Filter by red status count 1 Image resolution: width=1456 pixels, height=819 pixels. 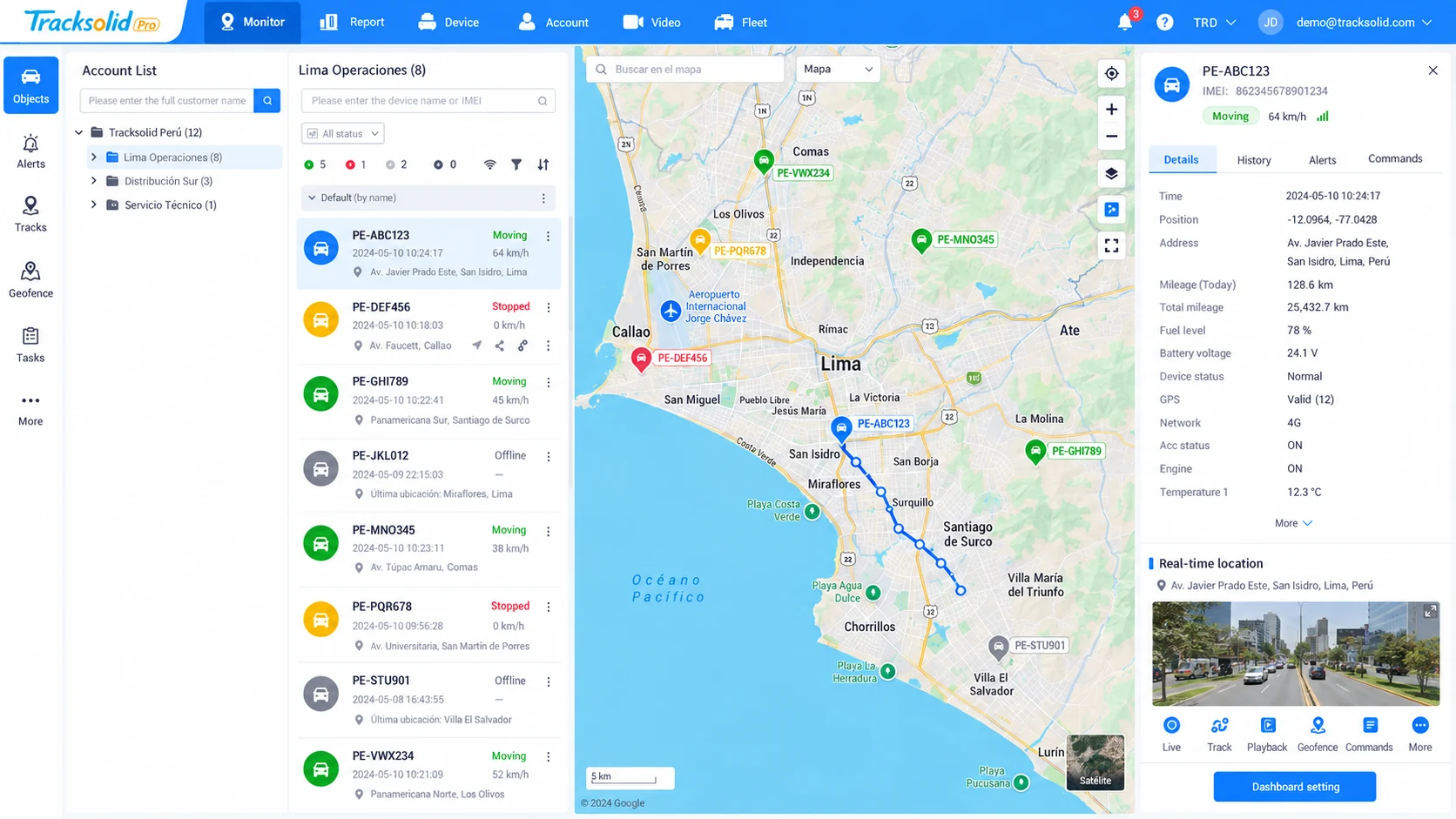[355, 164]
